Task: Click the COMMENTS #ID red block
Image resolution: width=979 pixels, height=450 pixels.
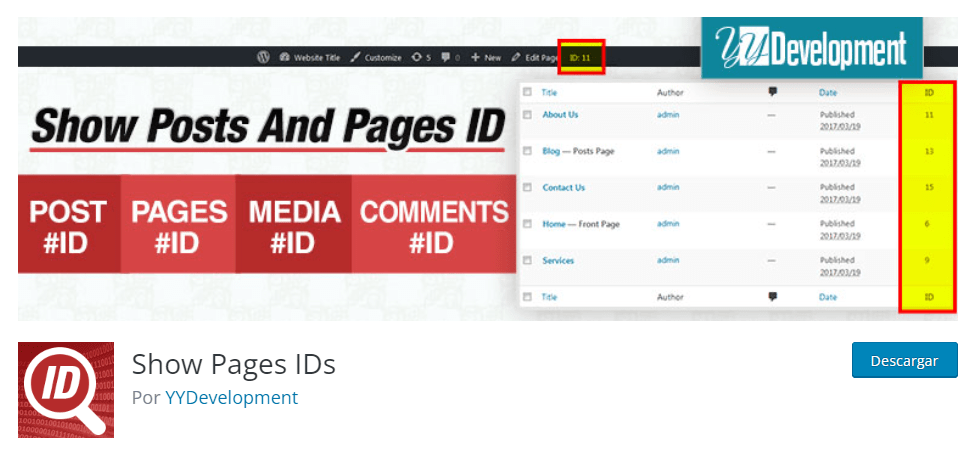Action: (x=433, y=224)
